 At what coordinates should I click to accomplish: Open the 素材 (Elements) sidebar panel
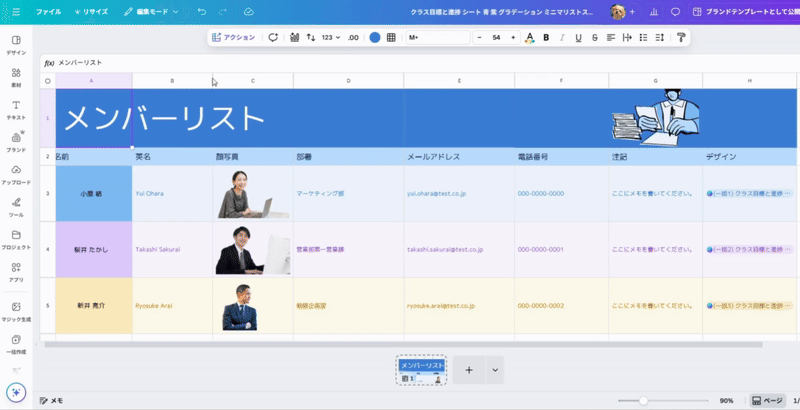tap(16, 77)
